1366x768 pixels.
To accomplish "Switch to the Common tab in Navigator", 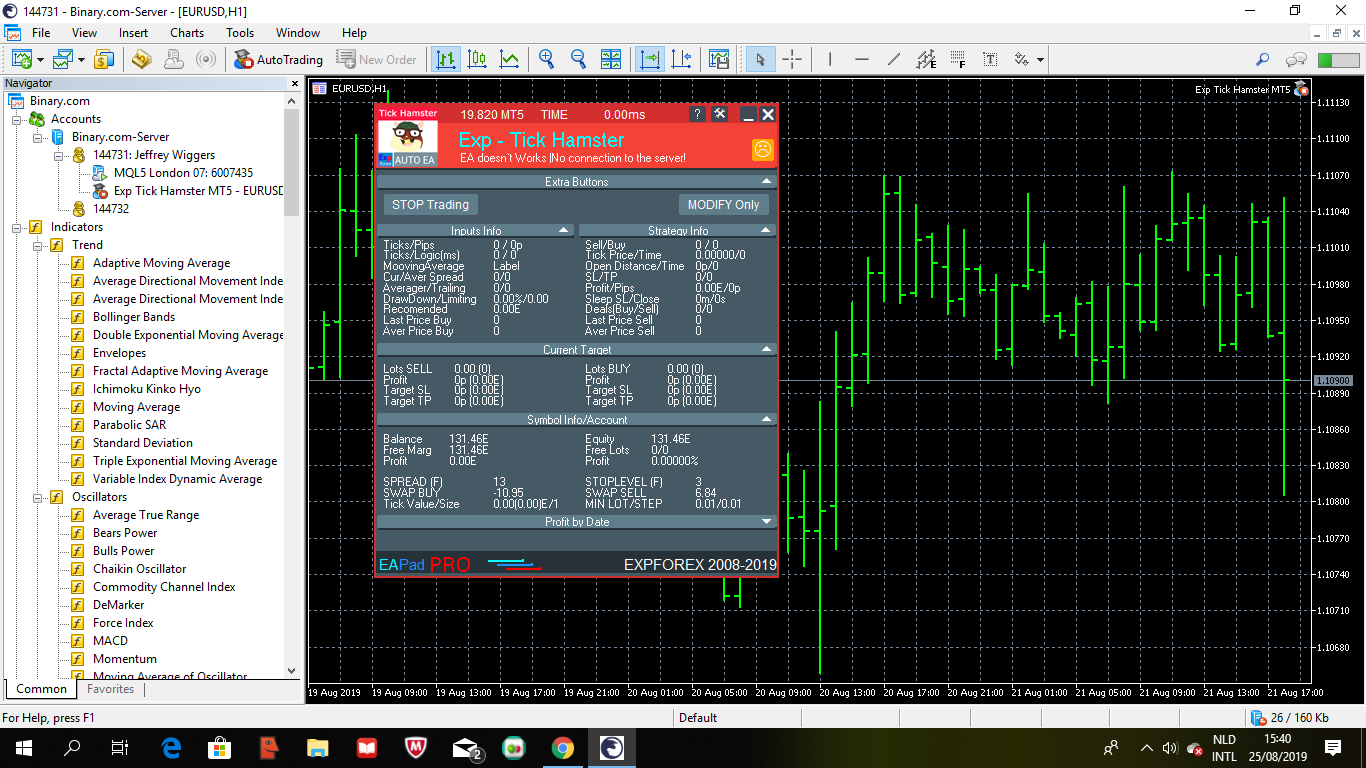I will [x=41, y=689].
